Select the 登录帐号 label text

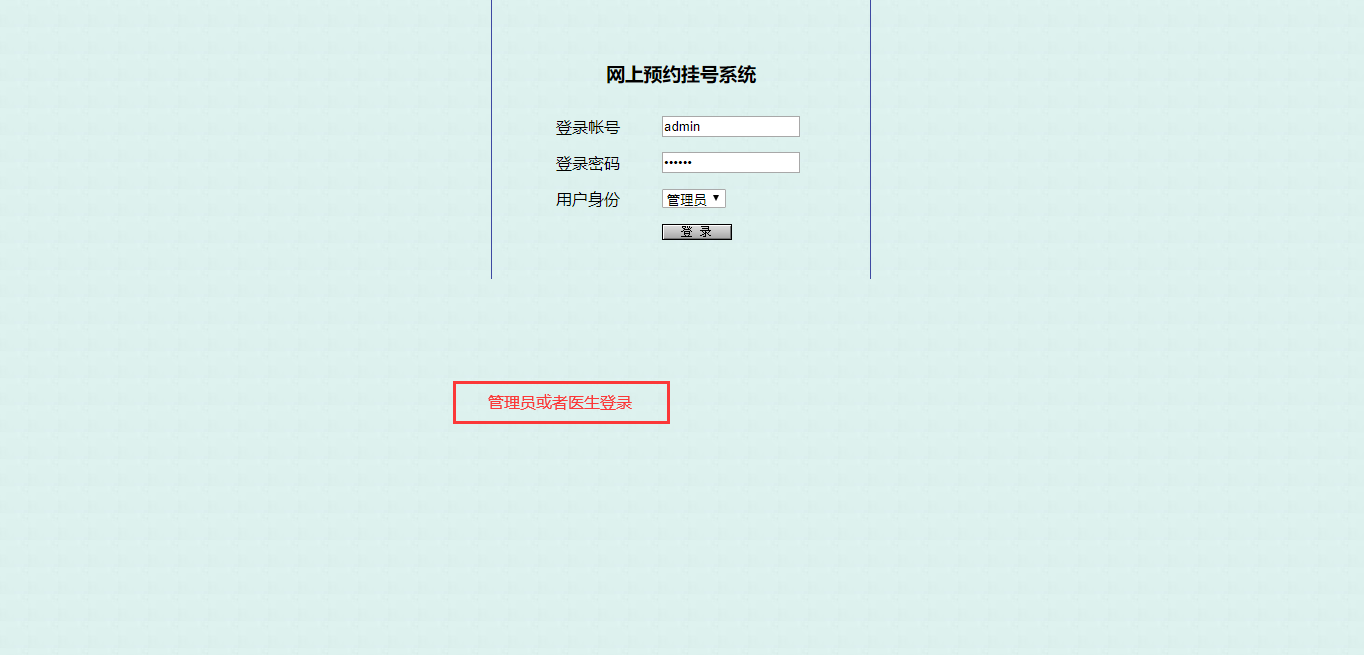coord(588,128)
